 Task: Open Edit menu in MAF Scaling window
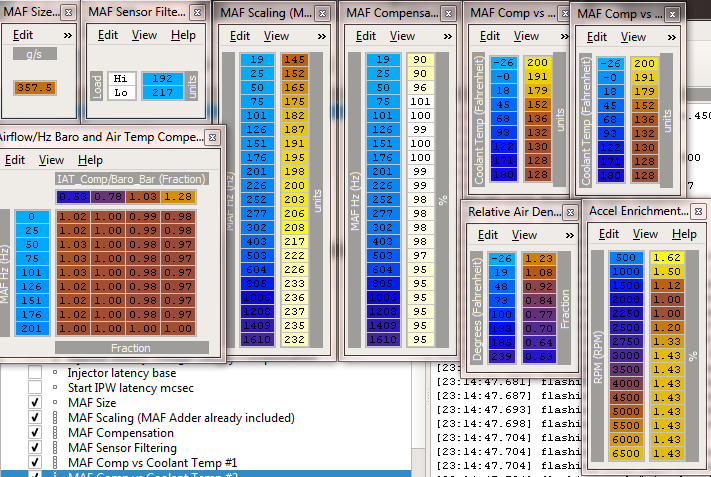pos(239,36)
